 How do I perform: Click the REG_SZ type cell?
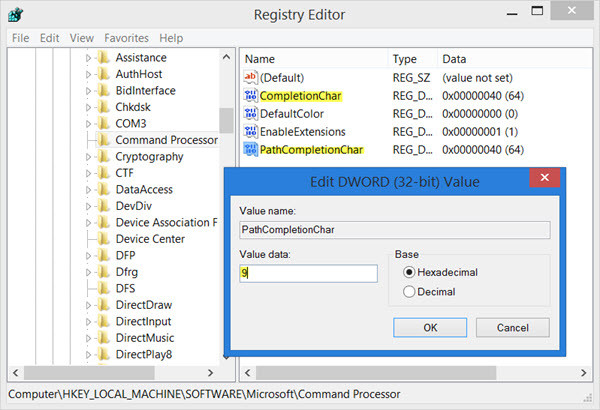coord(411,78)
